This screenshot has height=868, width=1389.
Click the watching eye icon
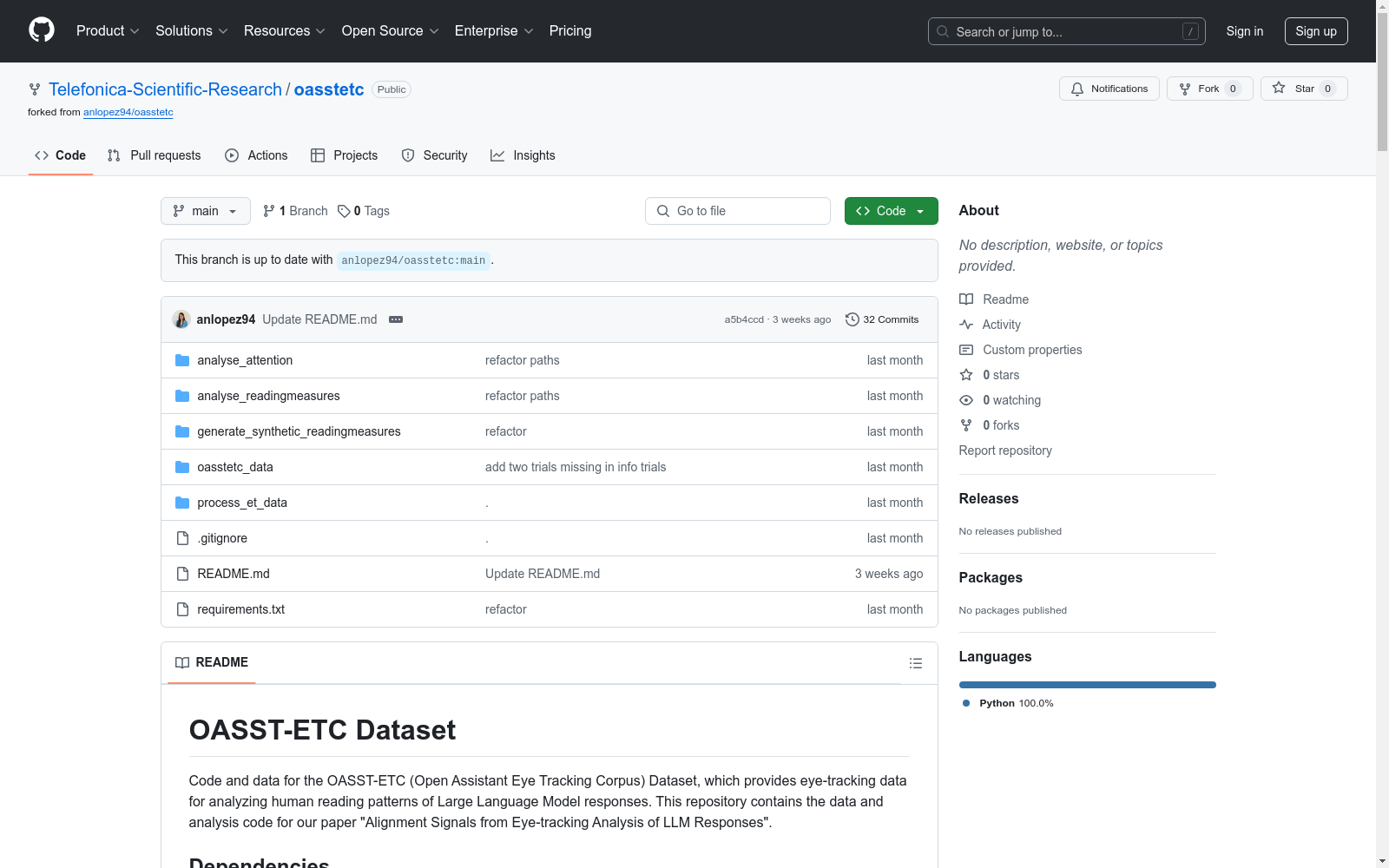click(966, 400)
